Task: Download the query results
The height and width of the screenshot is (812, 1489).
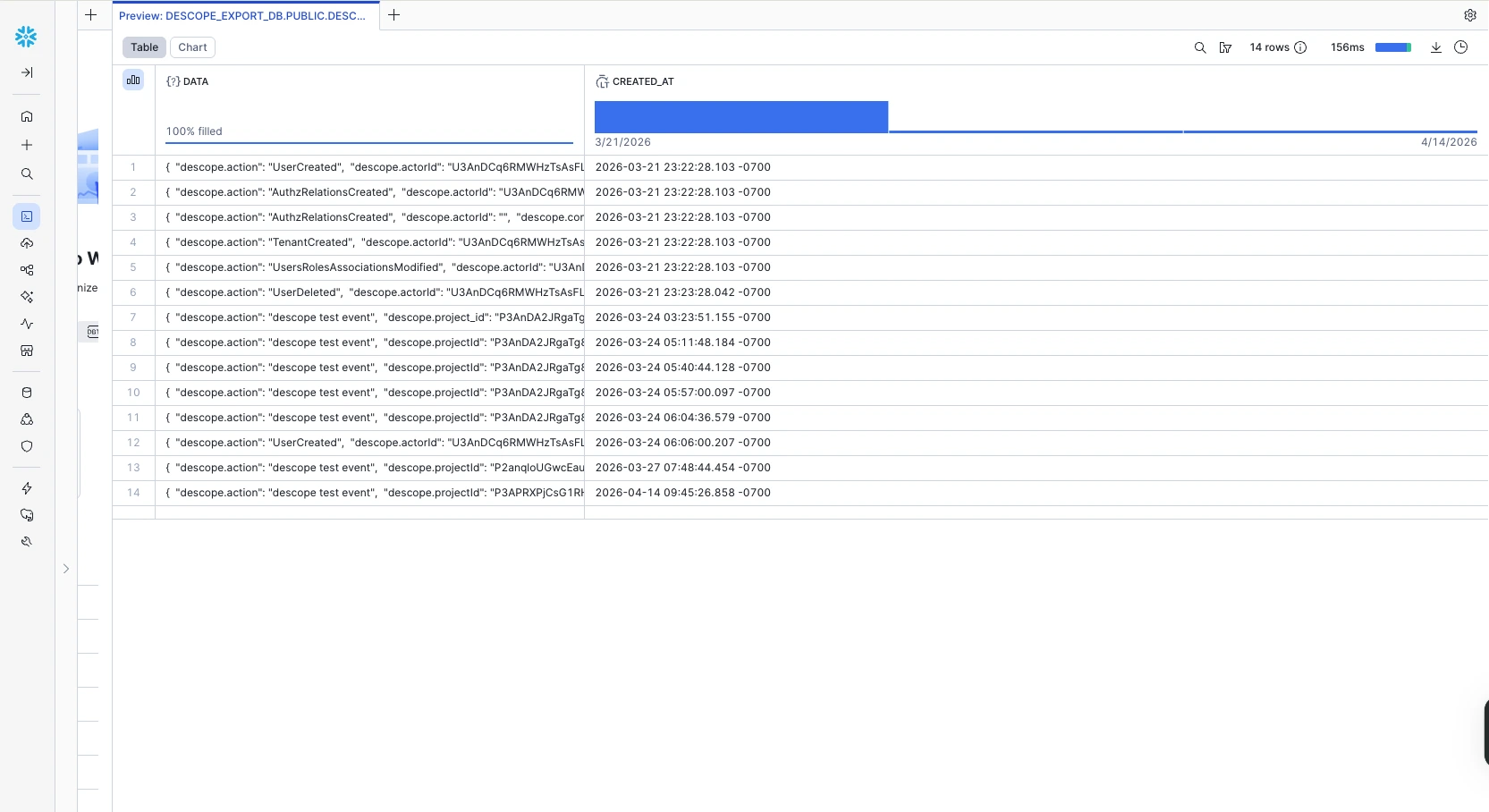Action: tap(1435, 47)
